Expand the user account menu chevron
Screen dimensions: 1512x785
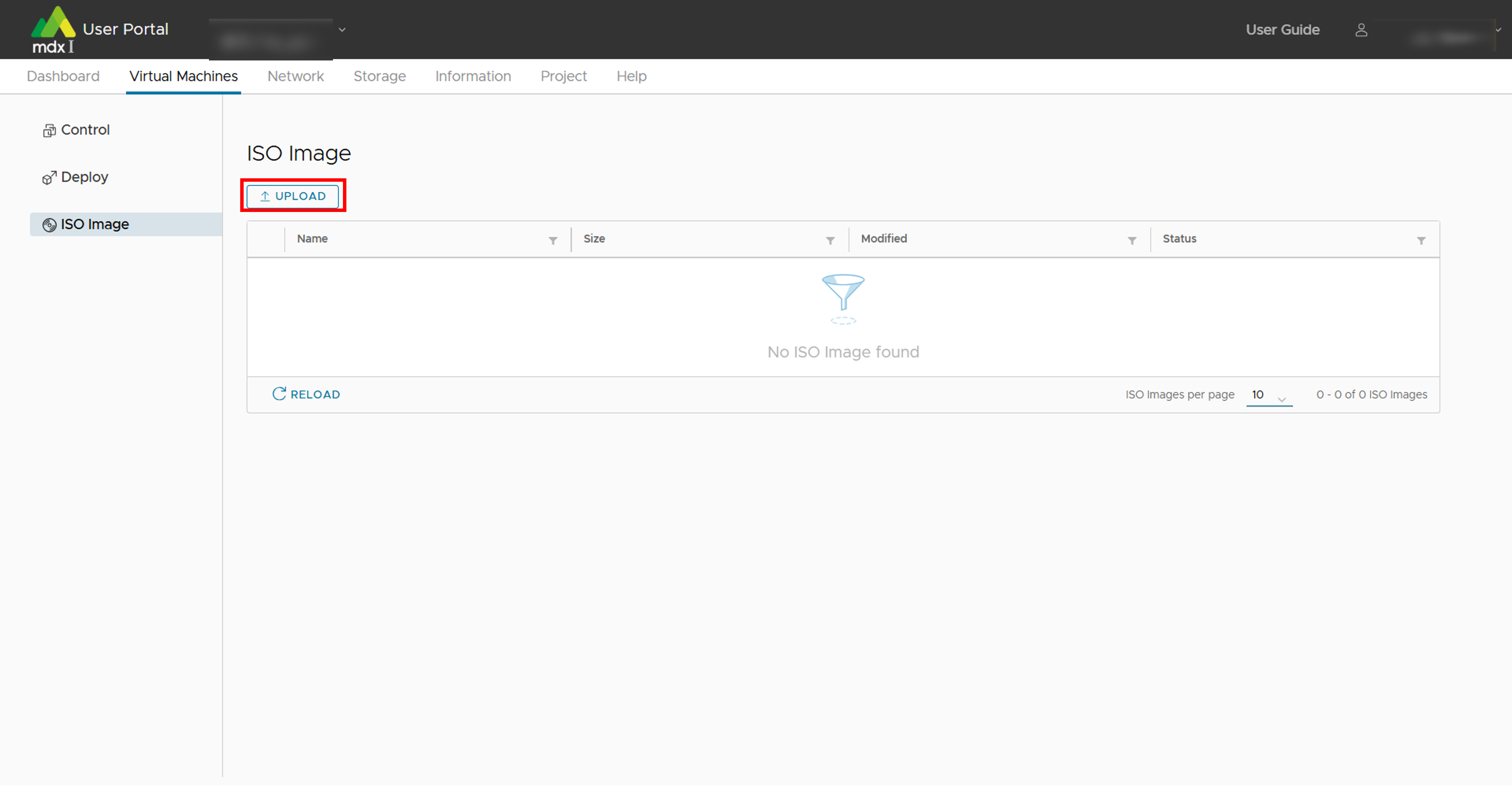click(1498, 30)
